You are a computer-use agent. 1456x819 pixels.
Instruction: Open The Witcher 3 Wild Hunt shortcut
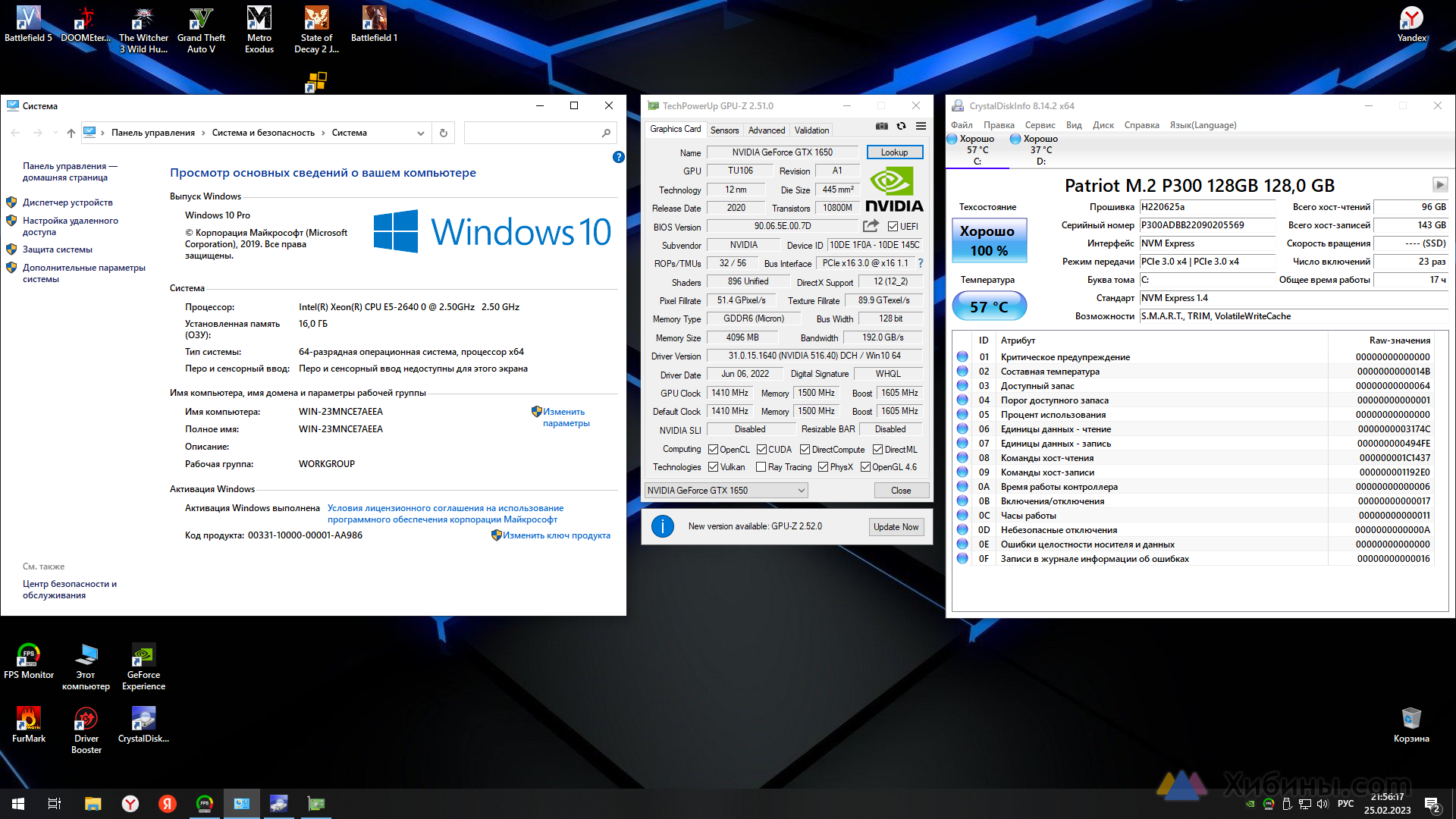143,30
